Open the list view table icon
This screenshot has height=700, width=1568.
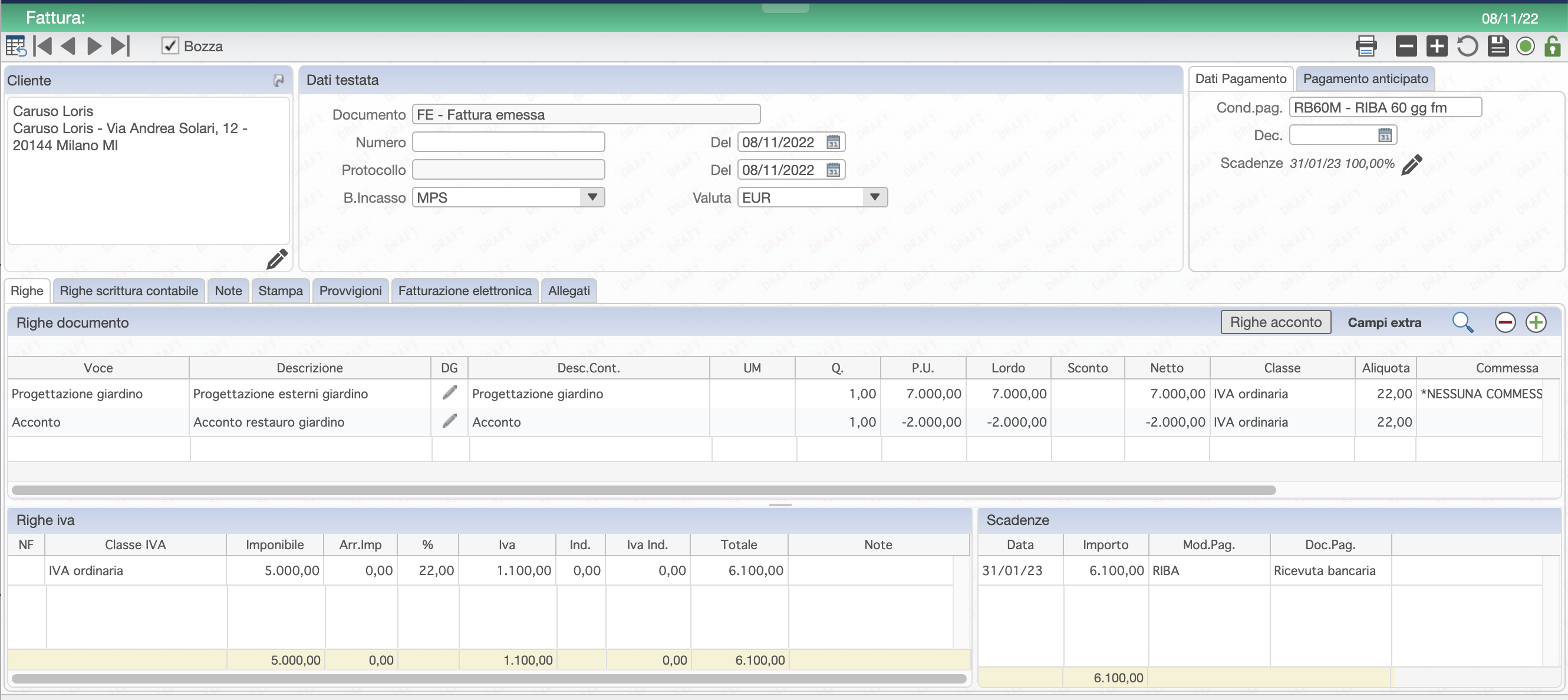[15, 47]
